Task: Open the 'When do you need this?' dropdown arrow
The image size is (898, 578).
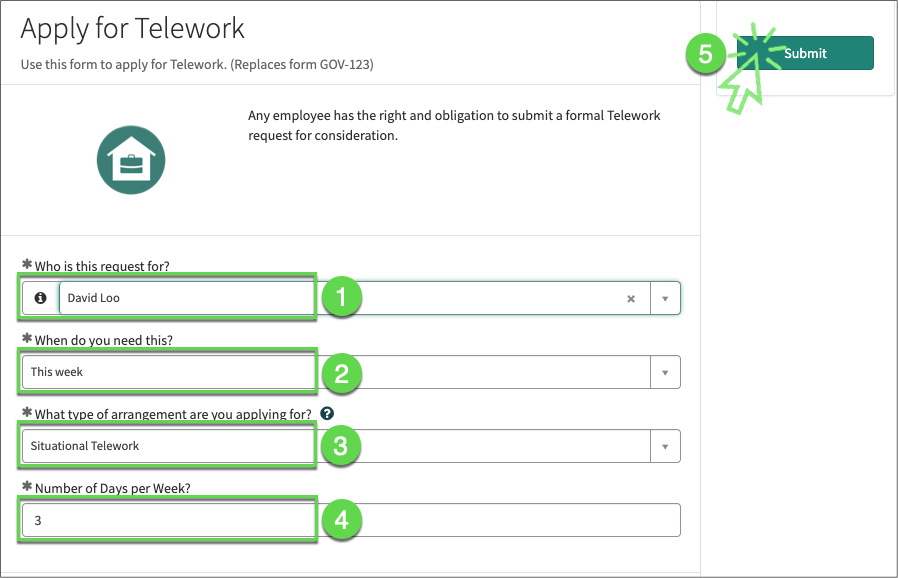Action: click(666, 372)
